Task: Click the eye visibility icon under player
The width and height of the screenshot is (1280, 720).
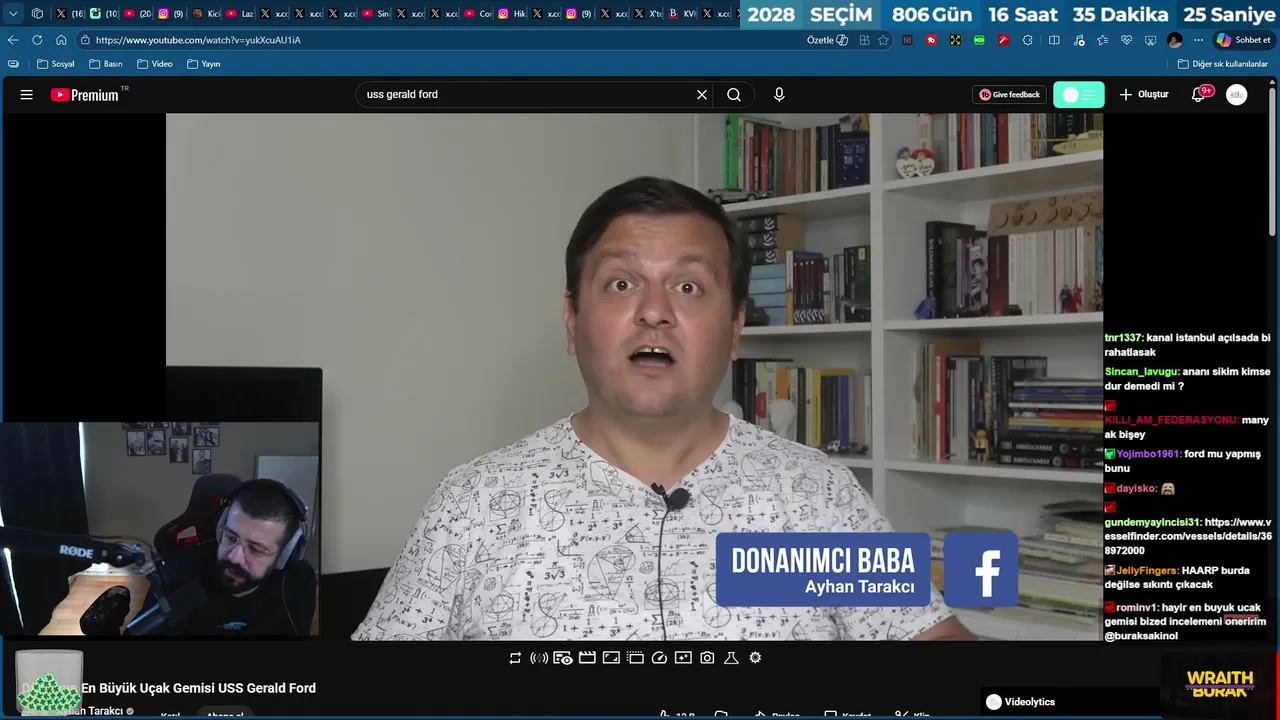Action: (x=563, y=658)
